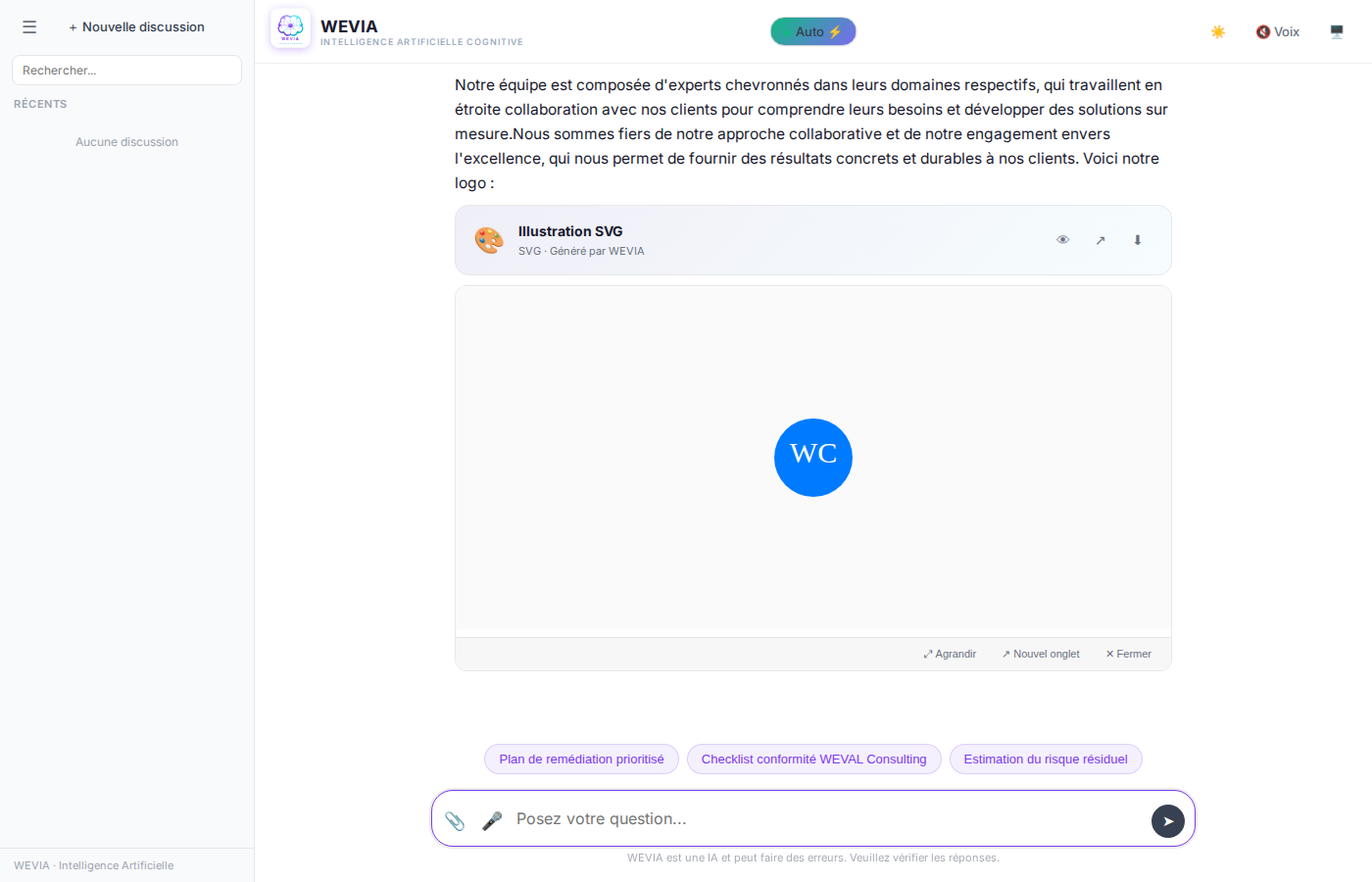Click the paint palette illustration icon
The image size is (1372, 882).
[x=489, y=240]
